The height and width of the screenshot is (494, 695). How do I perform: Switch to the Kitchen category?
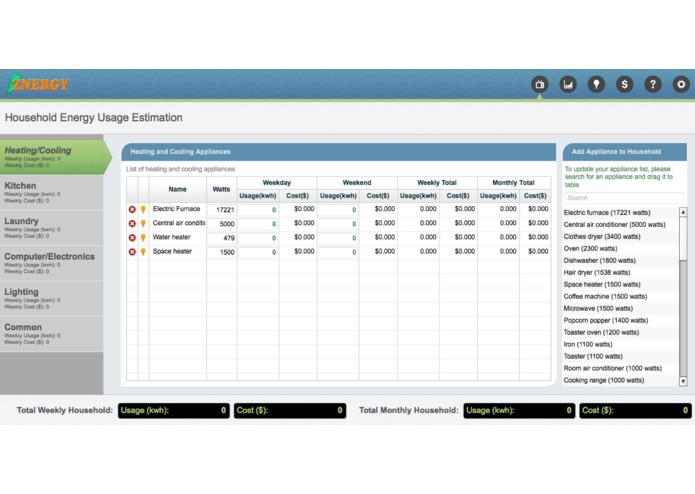click(51, 192)
